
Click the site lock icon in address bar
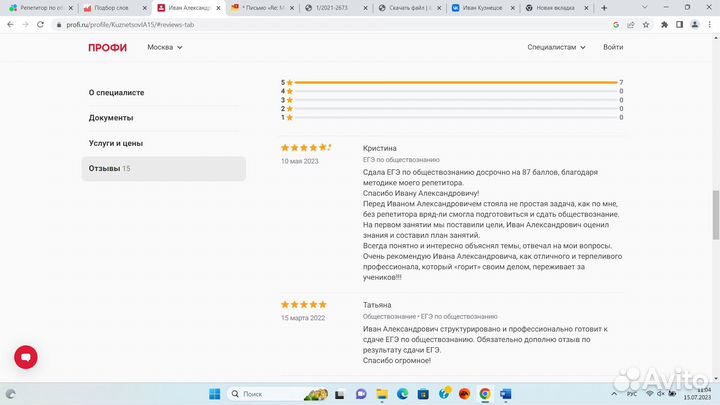point(59,25)
